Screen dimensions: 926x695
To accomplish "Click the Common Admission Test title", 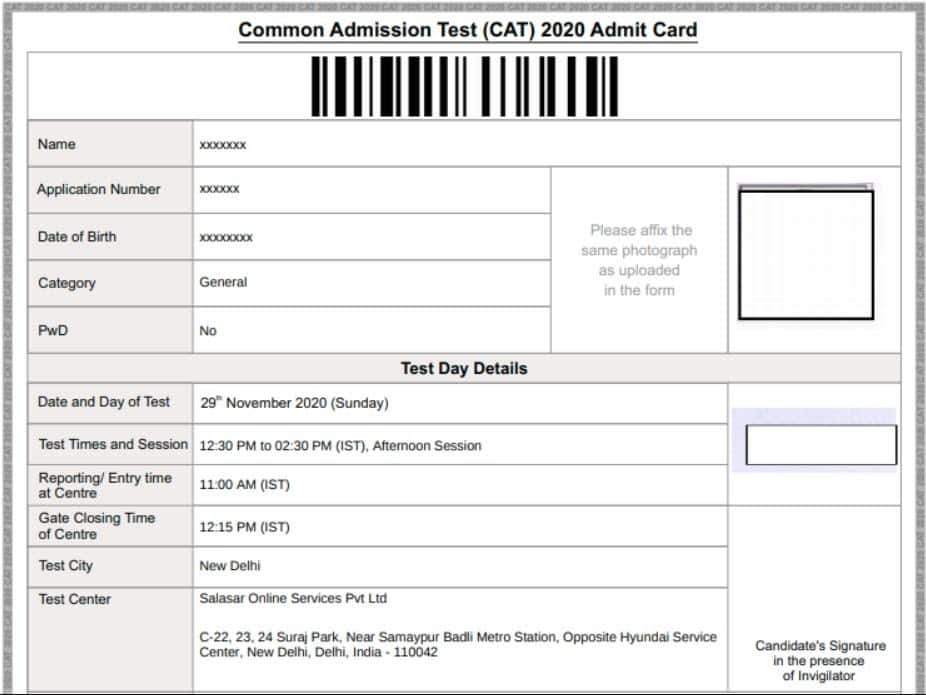I will (x=466, y=30).
